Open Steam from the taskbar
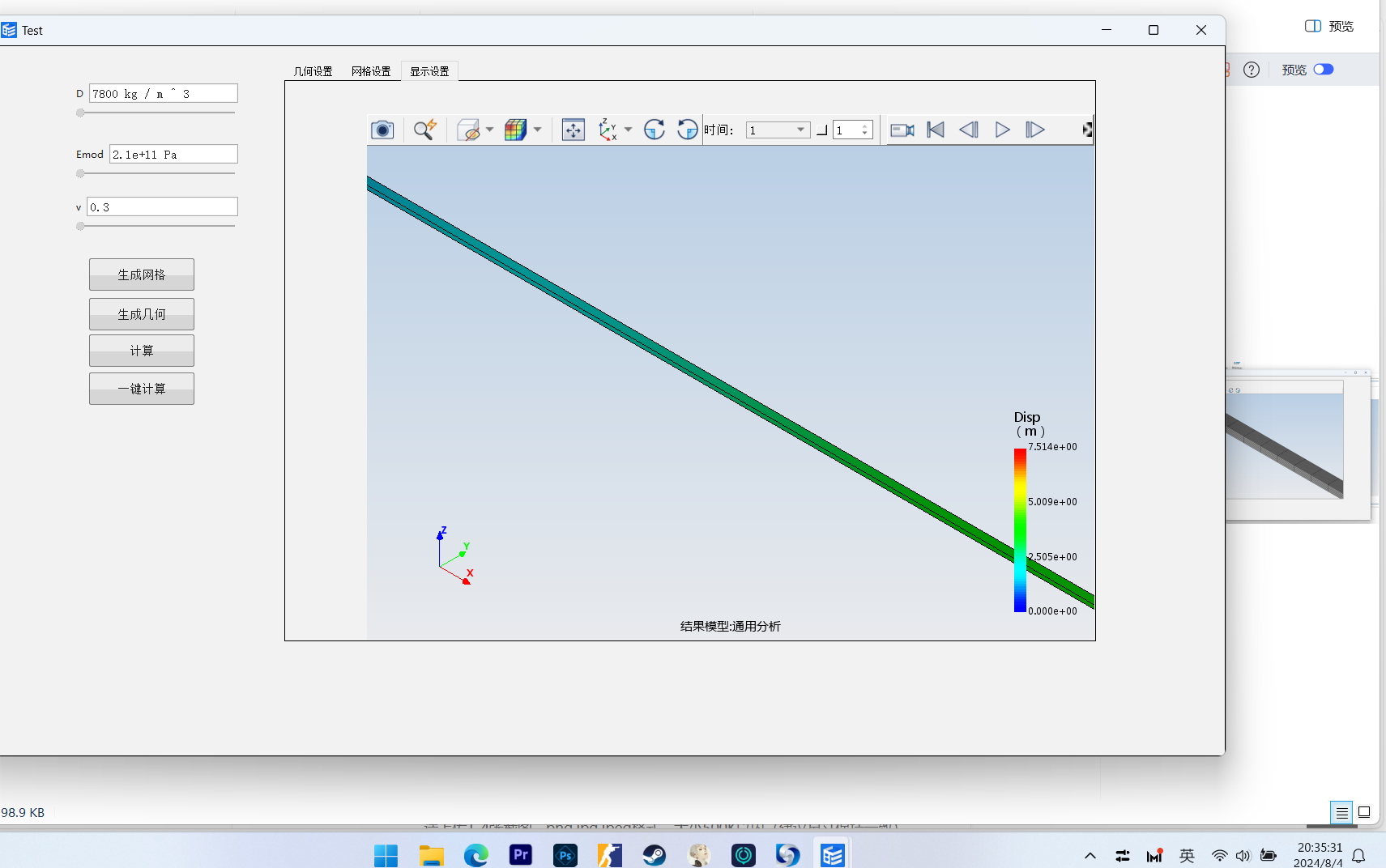 (x=655, y=855)
